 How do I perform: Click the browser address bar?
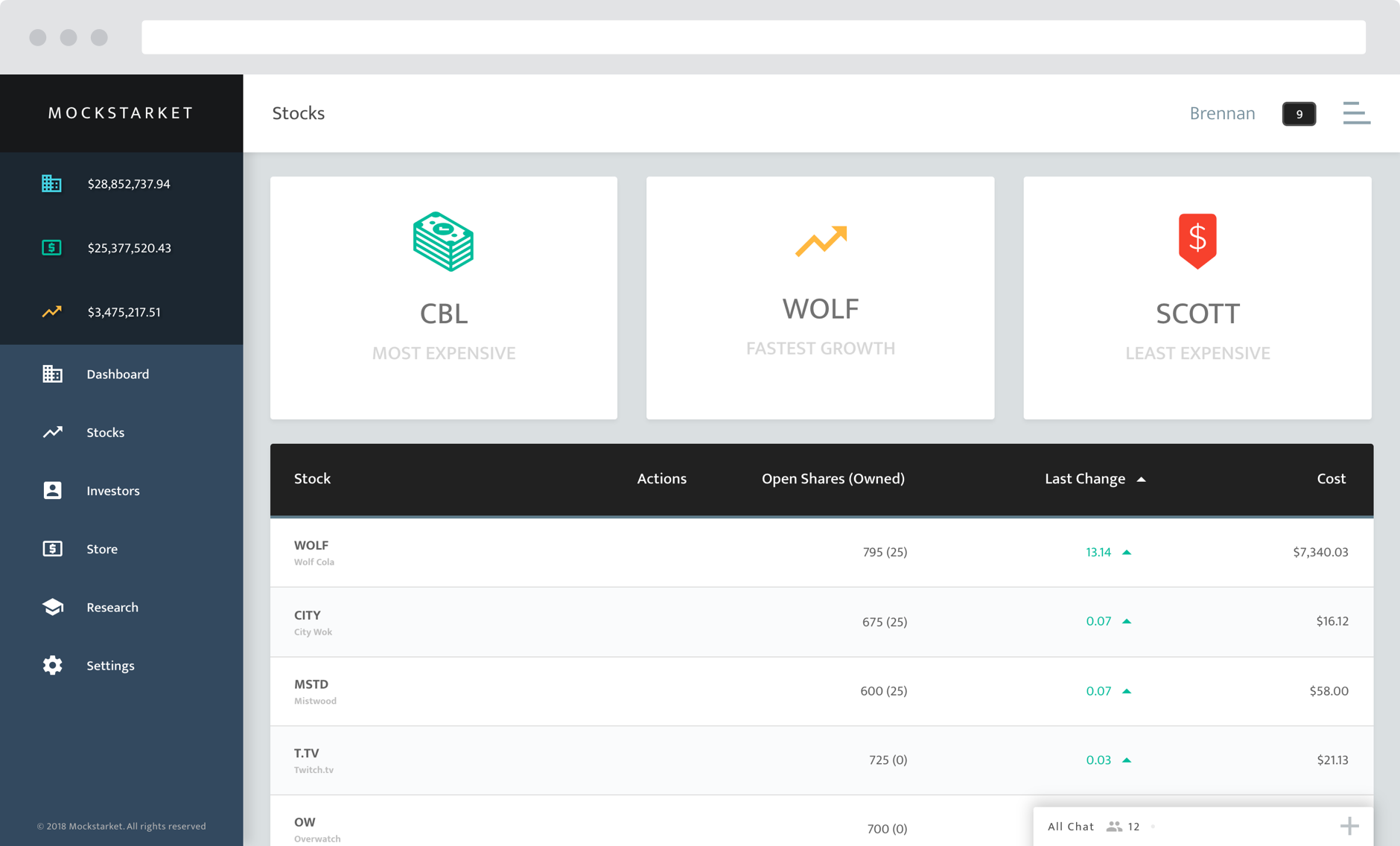point(753,37)
